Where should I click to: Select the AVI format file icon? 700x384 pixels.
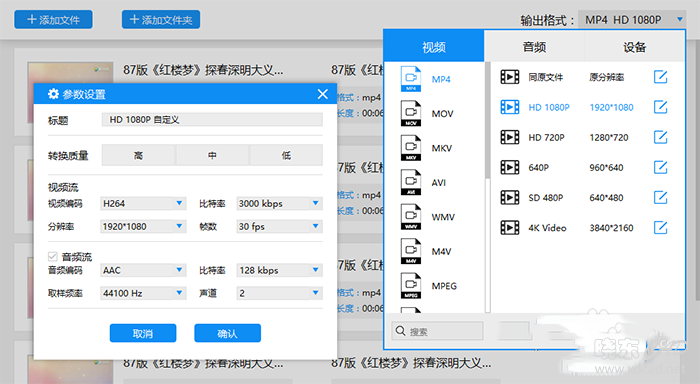[x=411, y=182]
